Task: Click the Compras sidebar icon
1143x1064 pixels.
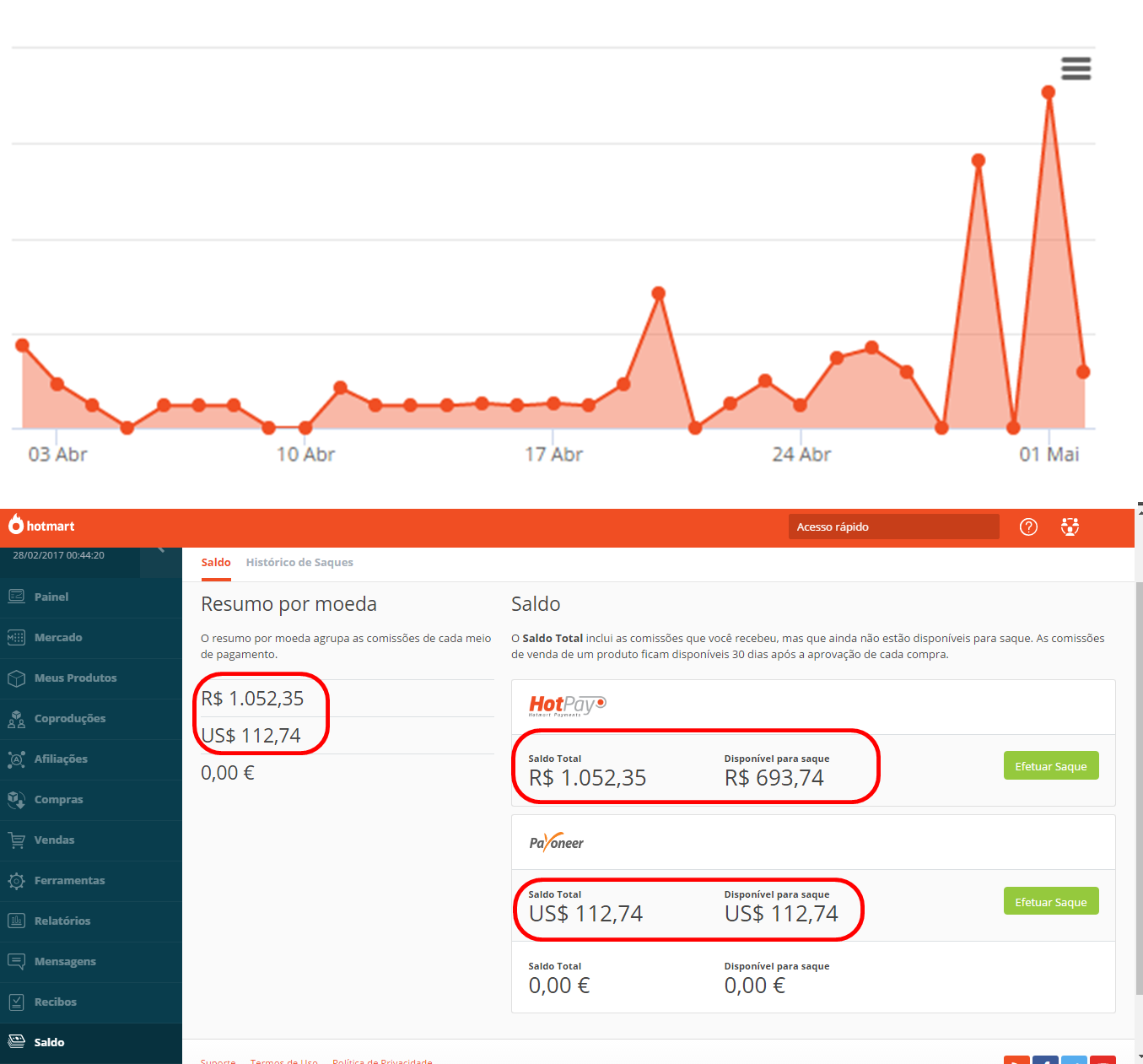Action: coord(16,799)
